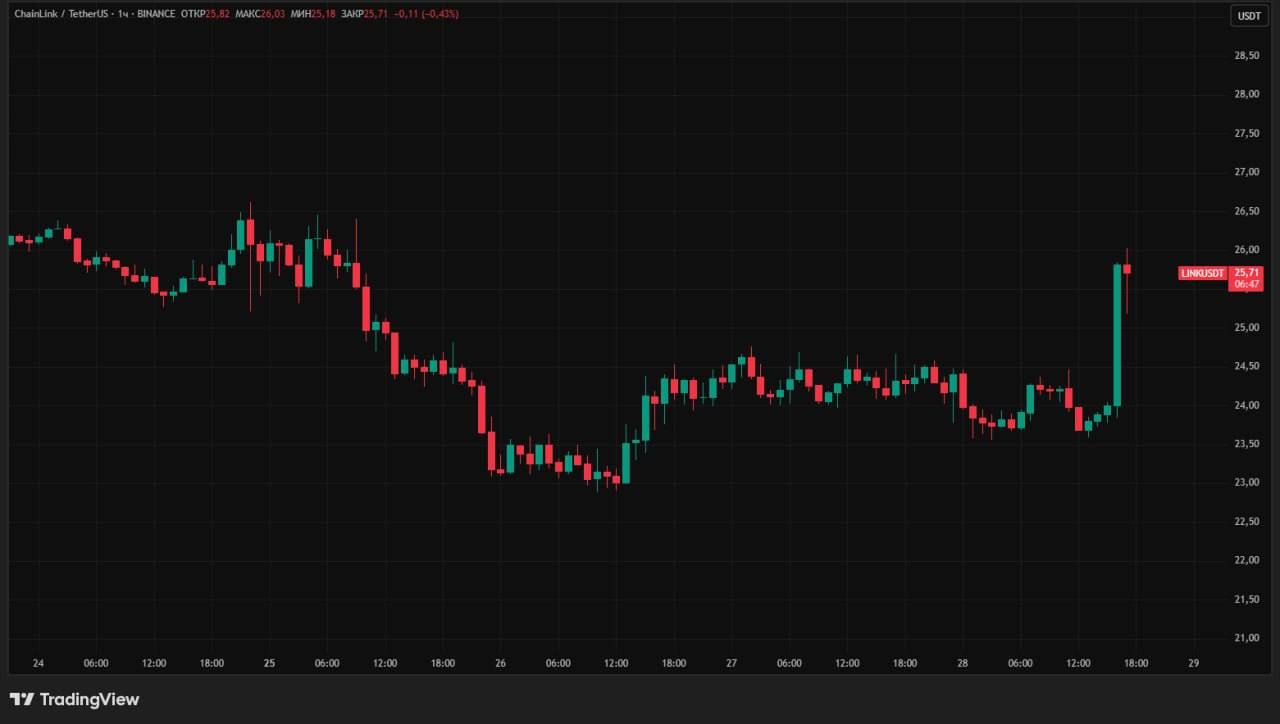Click the 22,00 price axis label
1280x724 pixels.
pos(1246,560)
